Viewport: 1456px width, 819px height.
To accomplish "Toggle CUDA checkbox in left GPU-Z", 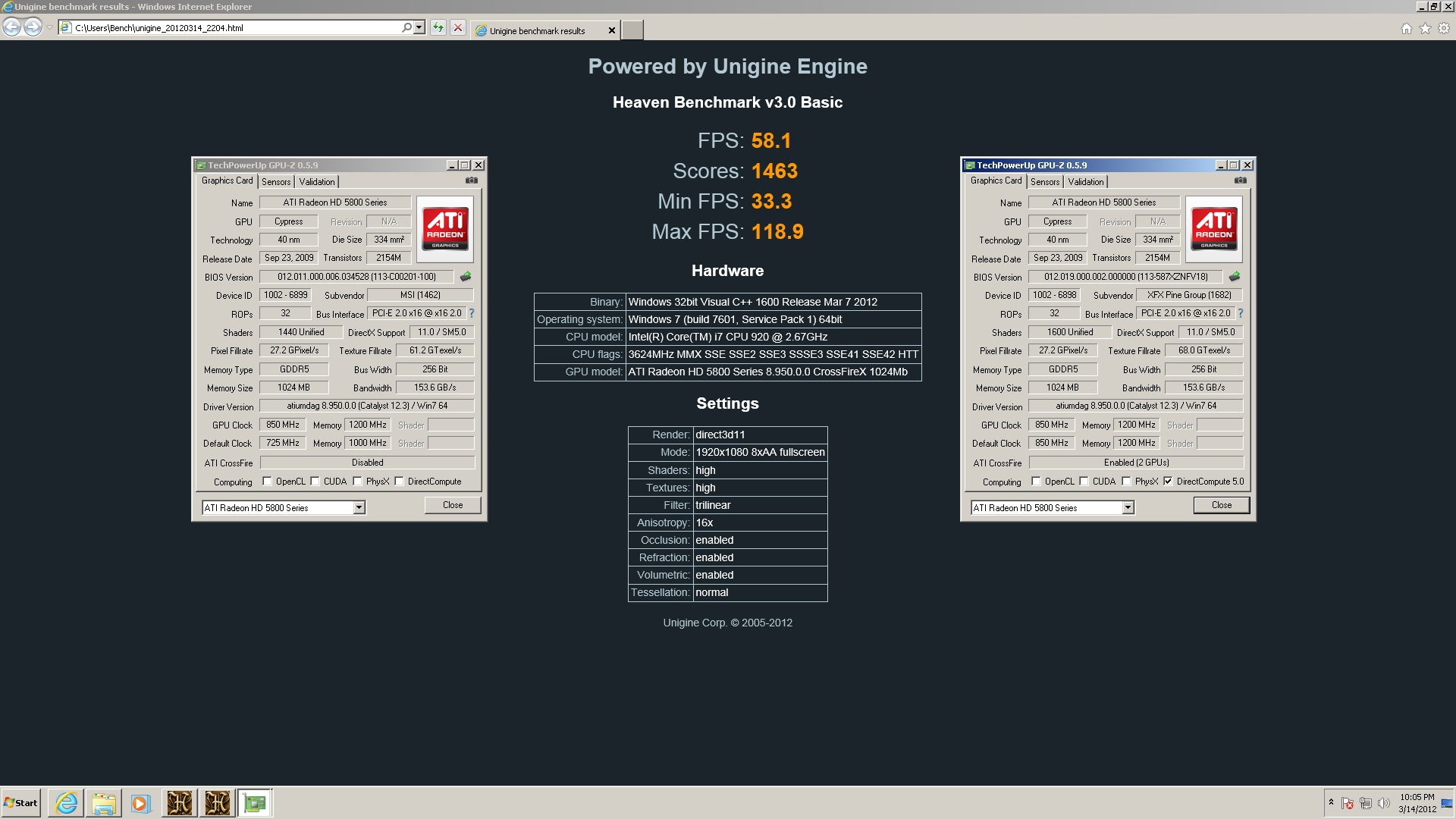I will 315,481.
